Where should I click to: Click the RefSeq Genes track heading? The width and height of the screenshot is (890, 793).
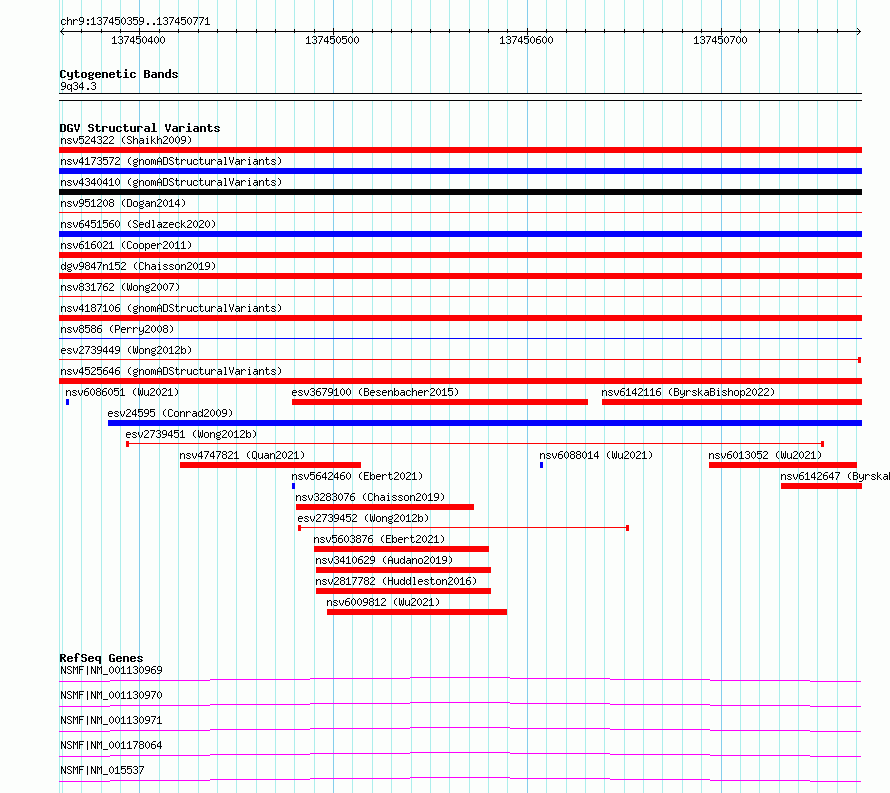[x=101, y=658]
